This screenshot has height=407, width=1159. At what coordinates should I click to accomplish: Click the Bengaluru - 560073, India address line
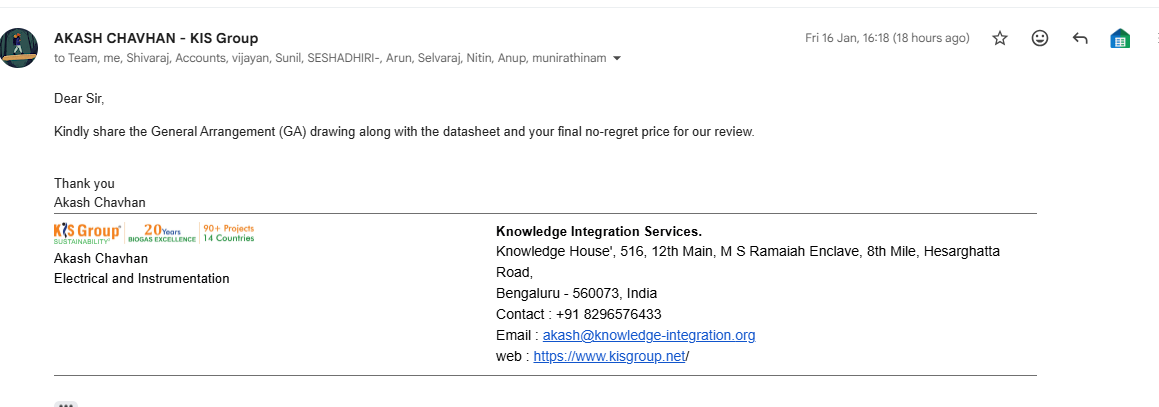click(x=576, y=293)
